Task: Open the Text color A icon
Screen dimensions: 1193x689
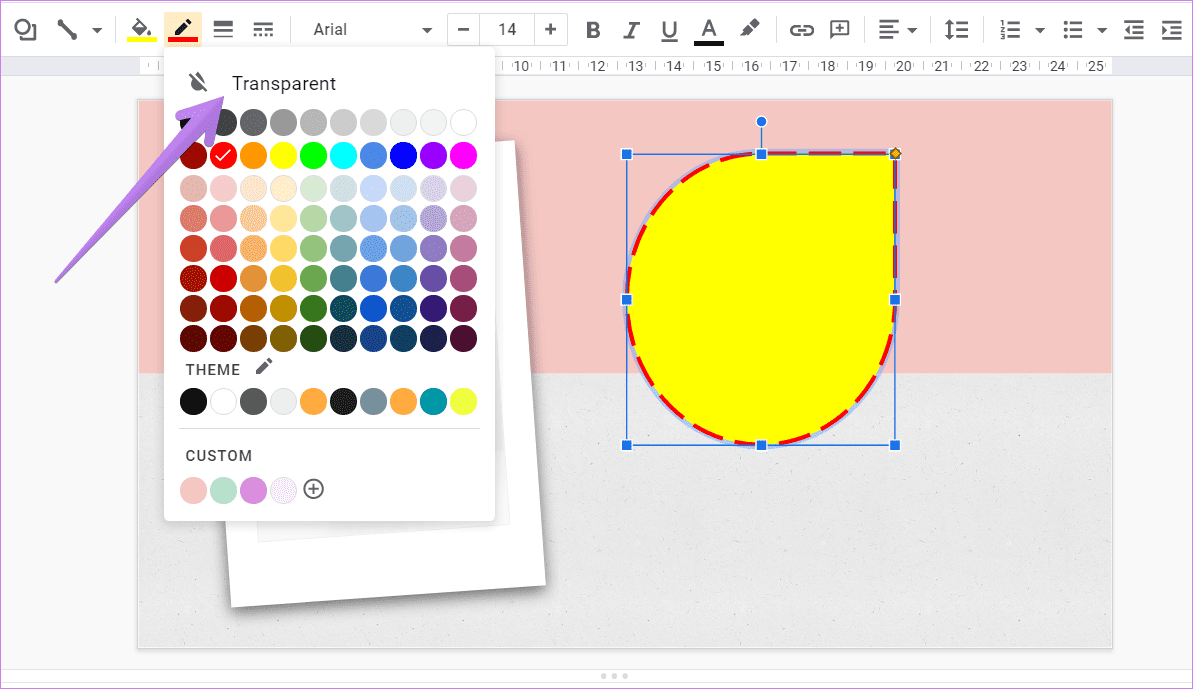Action: tap(708, 30)
